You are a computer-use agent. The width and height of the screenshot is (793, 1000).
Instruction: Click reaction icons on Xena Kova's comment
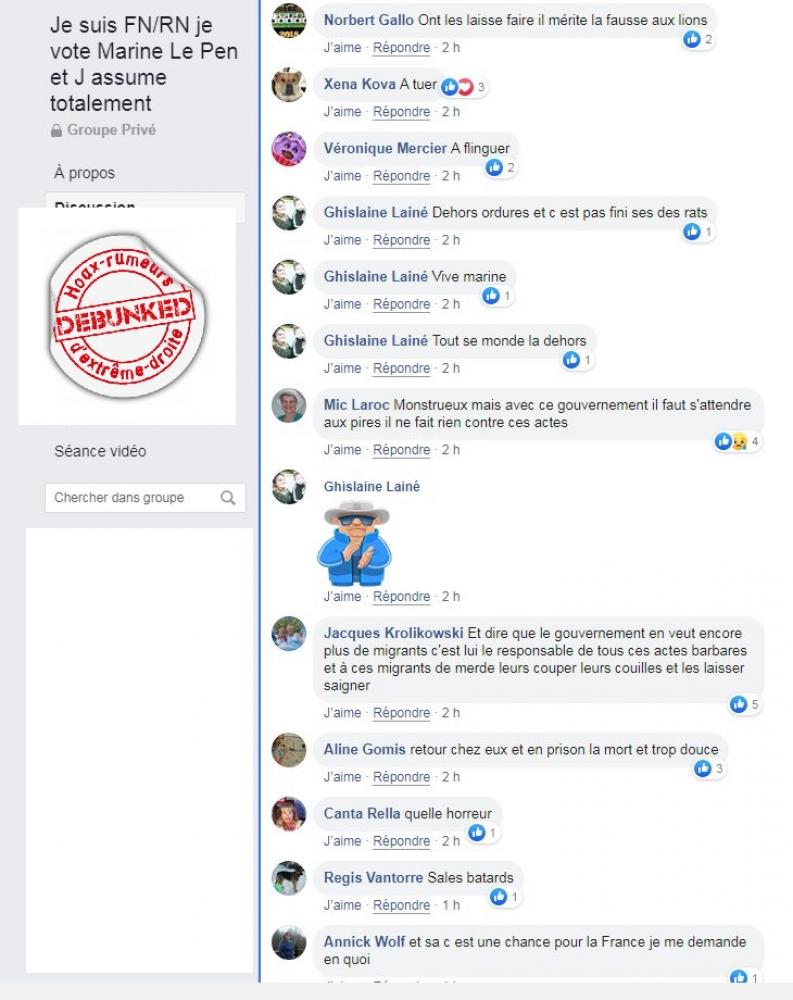(464, 87)
